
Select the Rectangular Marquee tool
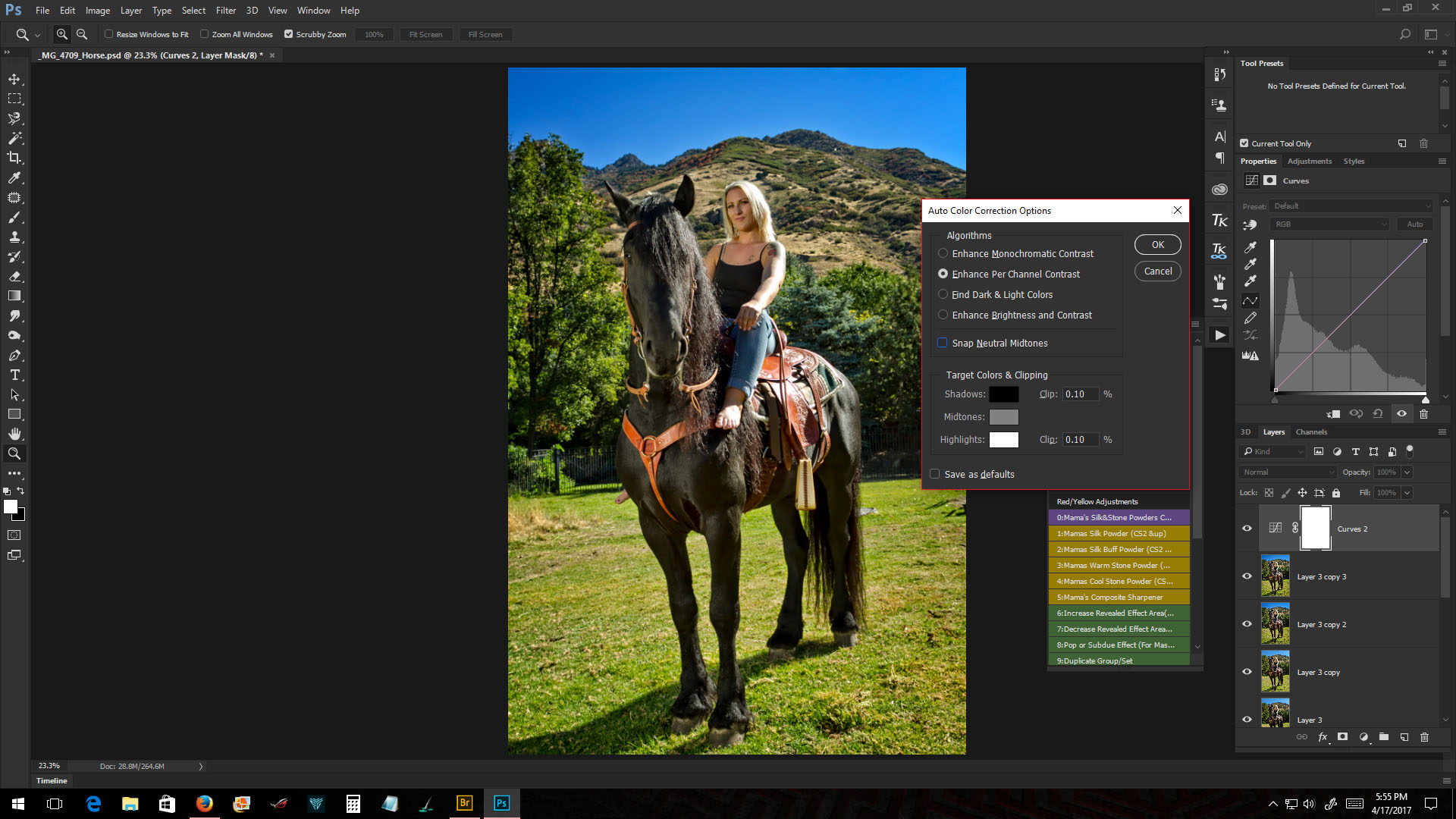point(14,99)
